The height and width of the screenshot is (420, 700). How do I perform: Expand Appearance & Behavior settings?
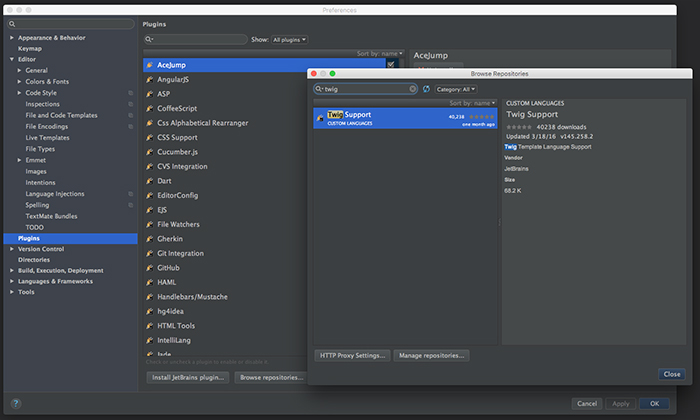tap(12, 38)
